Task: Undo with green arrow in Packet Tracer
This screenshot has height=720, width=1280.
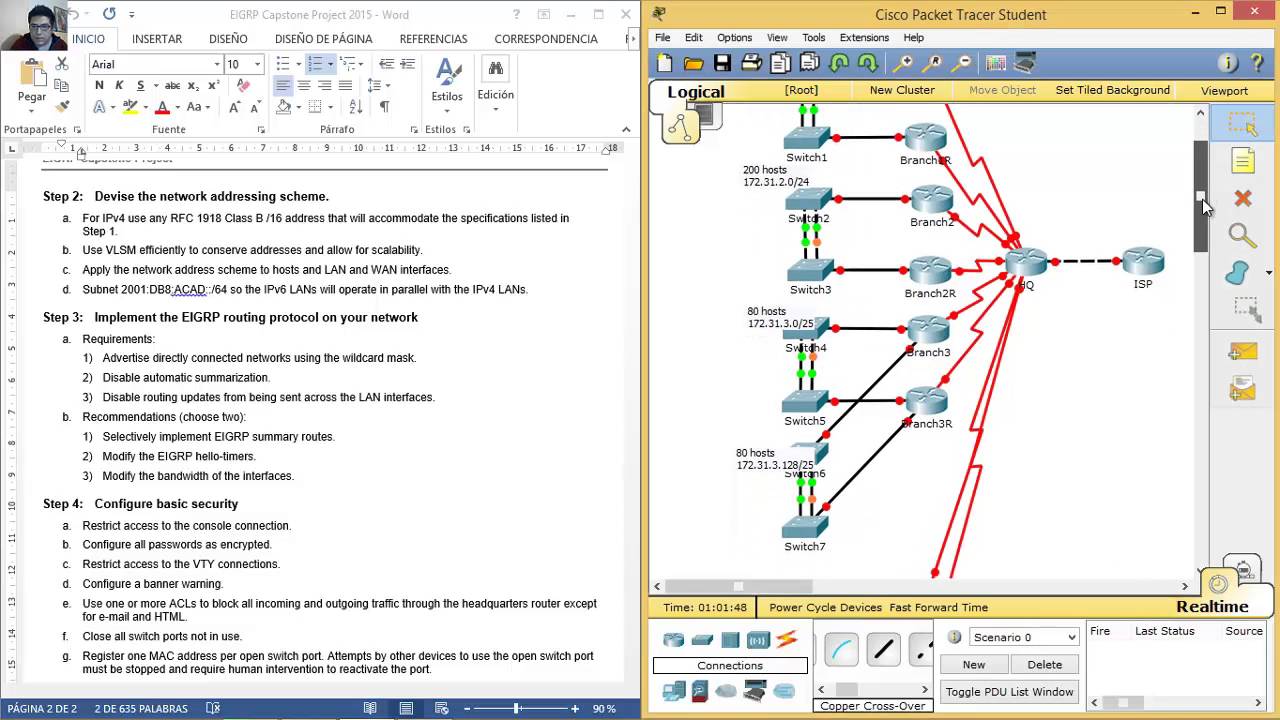Action: coord(838,63)
